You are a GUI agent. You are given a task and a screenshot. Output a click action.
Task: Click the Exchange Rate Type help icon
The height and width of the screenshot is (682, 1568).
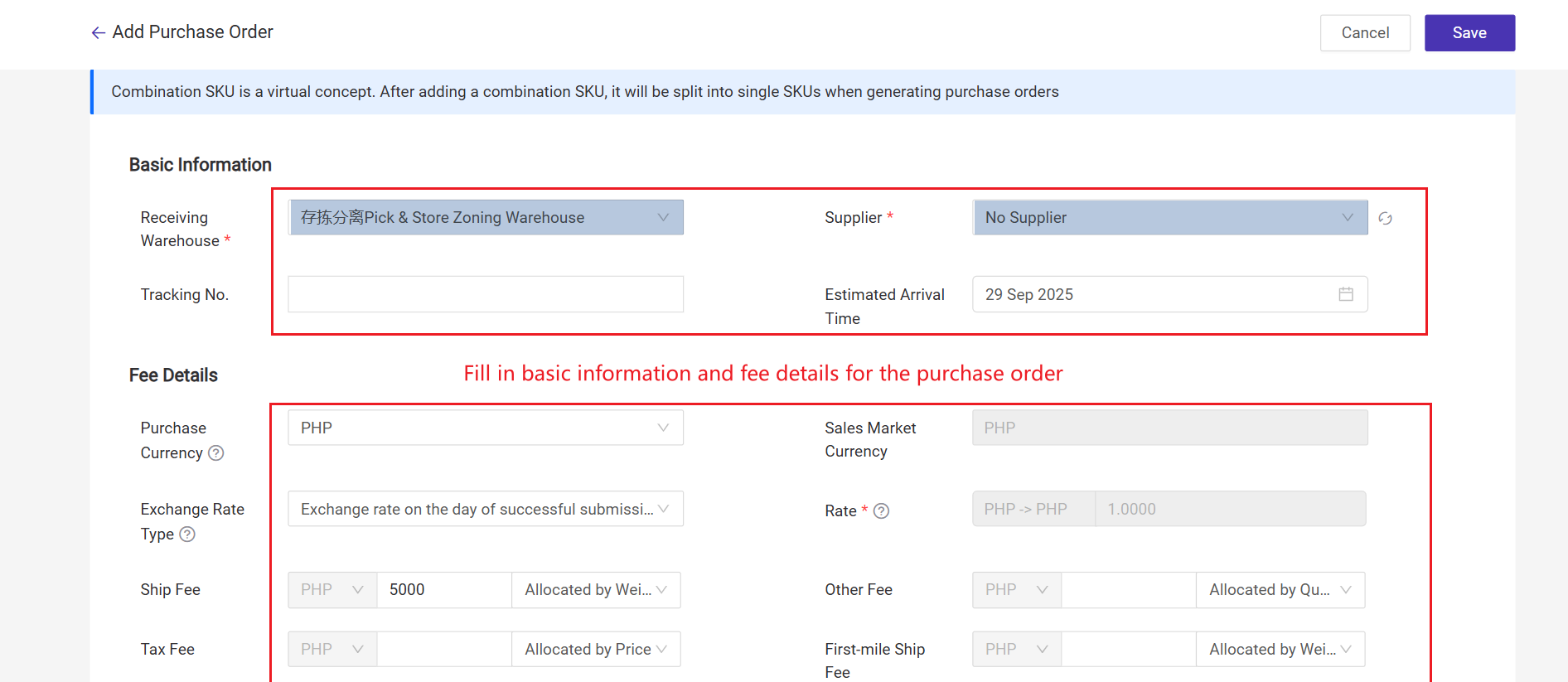pyautogui.click(x=188, y=534)
